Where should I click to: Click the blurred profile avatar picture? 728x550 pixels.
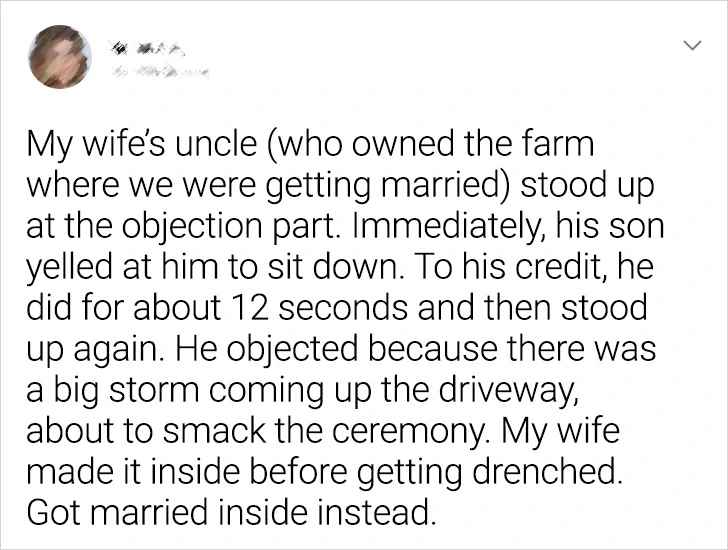[59, 59]
